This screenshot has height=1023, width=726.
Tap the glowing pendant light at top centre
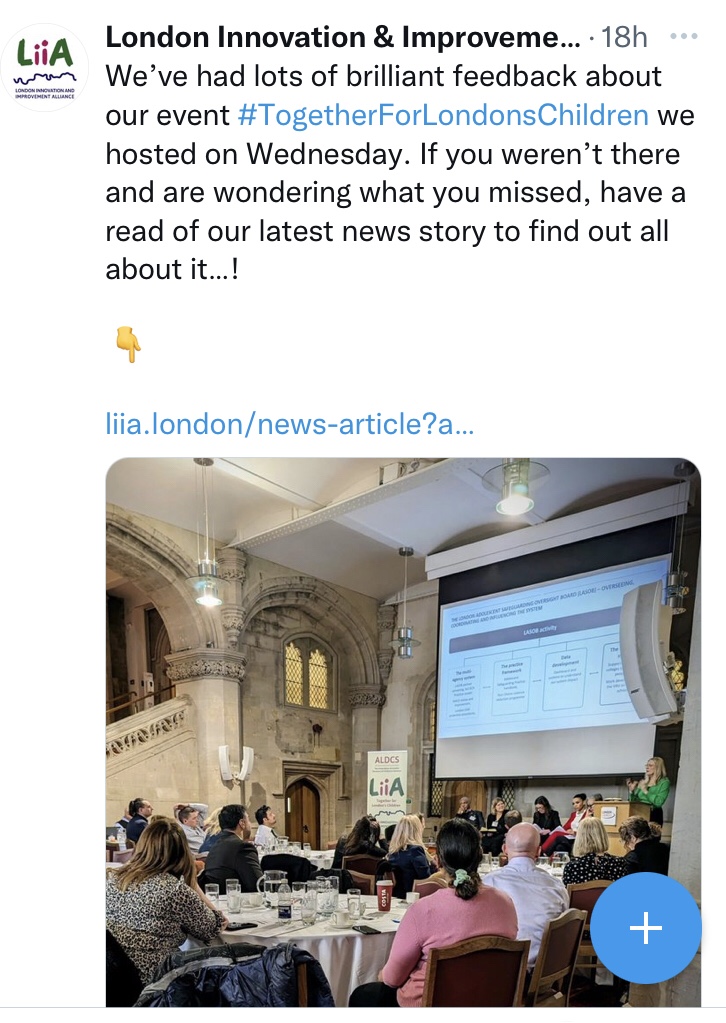[514, 492]
